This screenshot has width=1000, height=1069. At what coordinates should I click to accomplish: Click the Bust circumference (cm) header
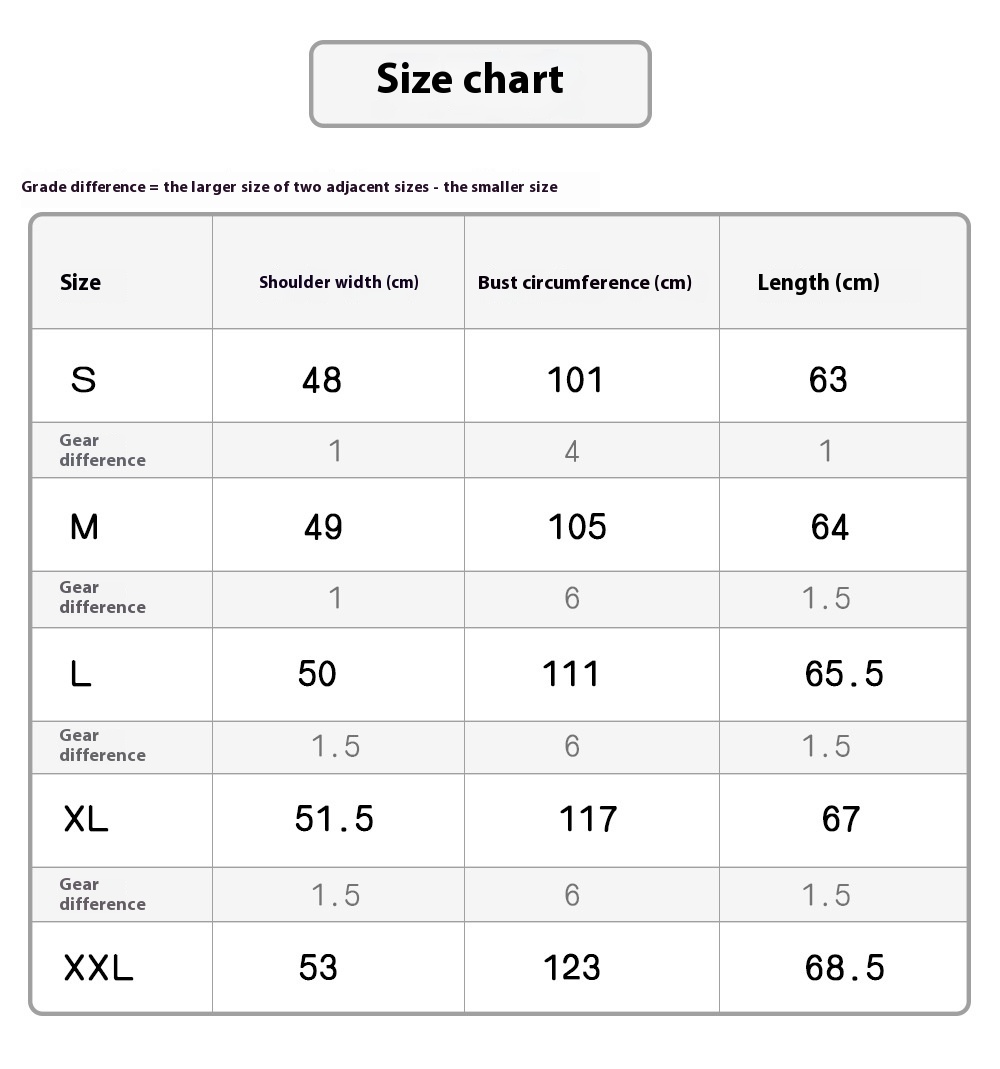[x=585, y=282]
